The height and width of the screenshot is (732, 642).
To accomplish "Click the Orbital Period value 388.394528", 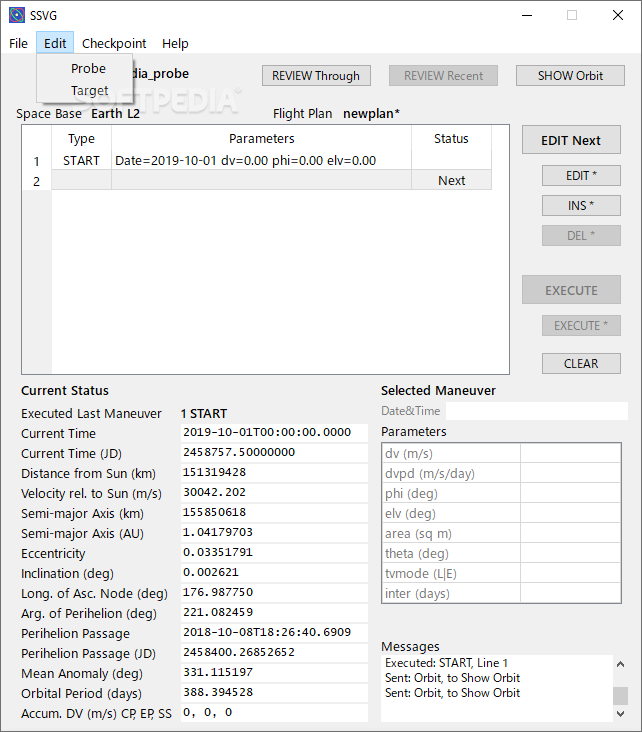I will (274, 692).
